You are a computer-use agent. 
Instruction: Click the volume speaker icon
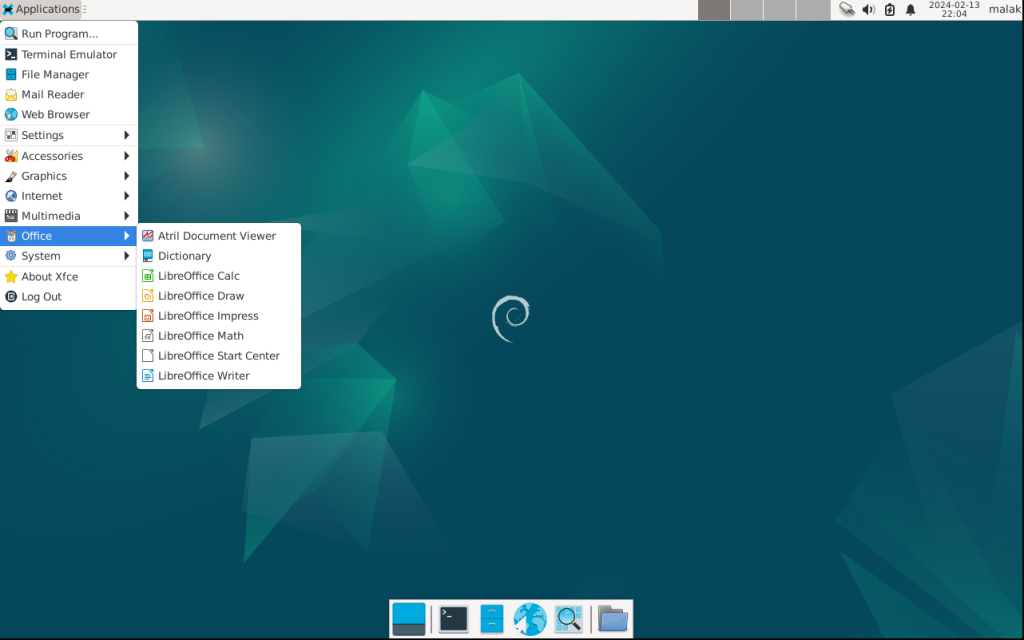[868, 10]
